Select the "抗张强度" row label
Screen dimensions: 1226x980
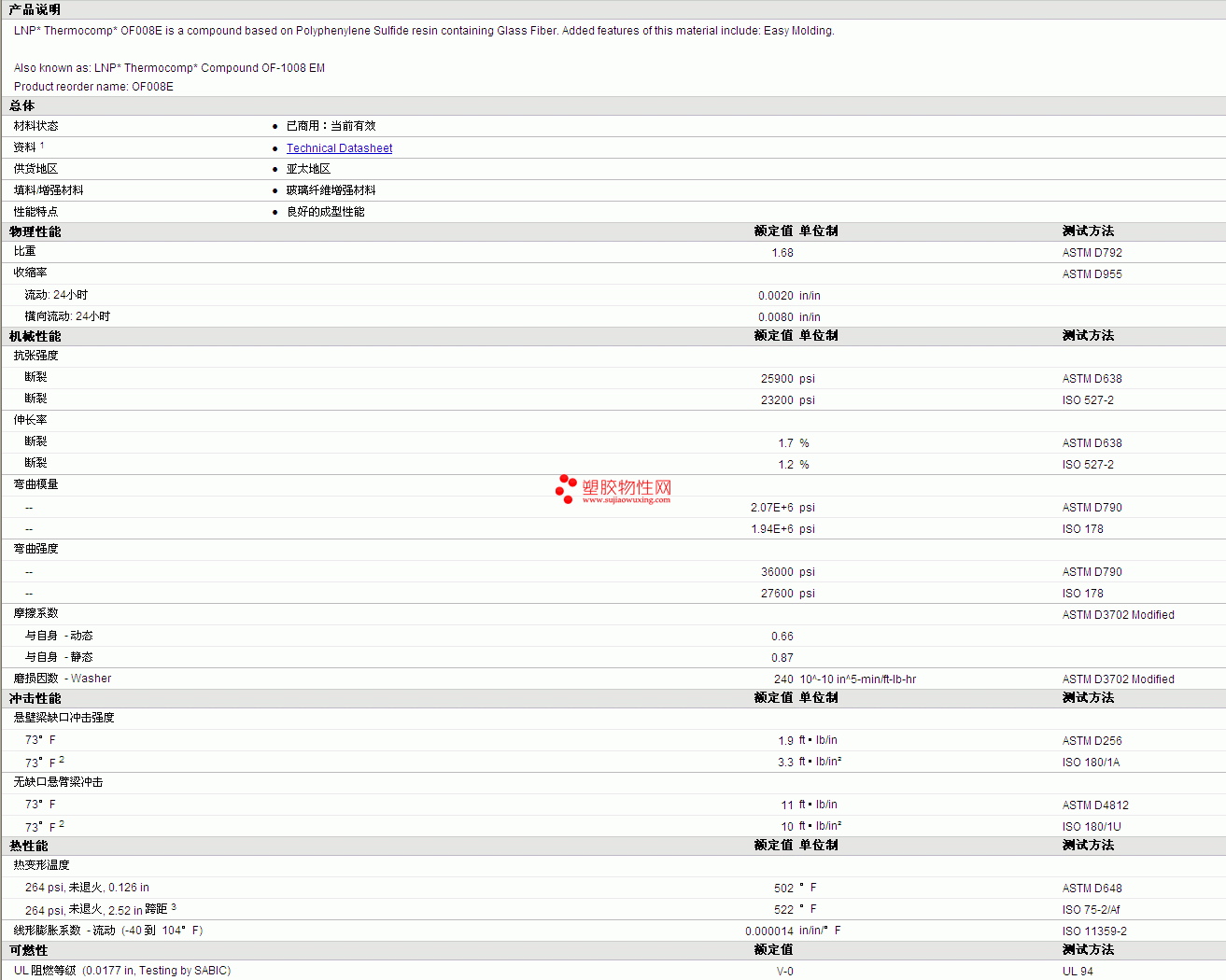[x=35, y=356]
